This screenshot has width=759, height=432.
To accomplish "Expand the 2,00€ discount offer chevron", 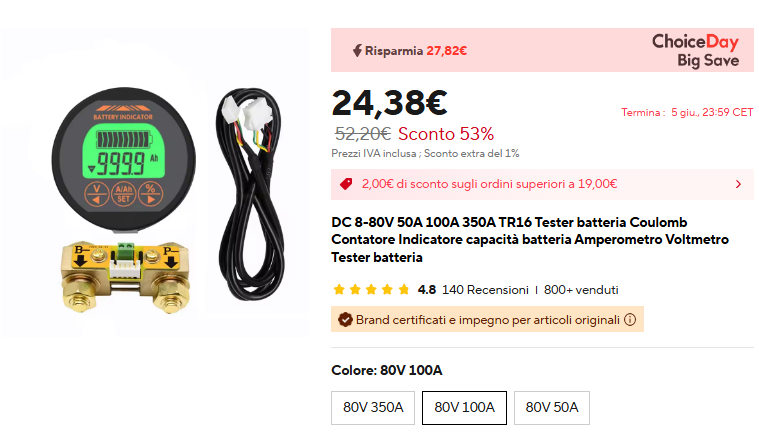I will point(738,184).
